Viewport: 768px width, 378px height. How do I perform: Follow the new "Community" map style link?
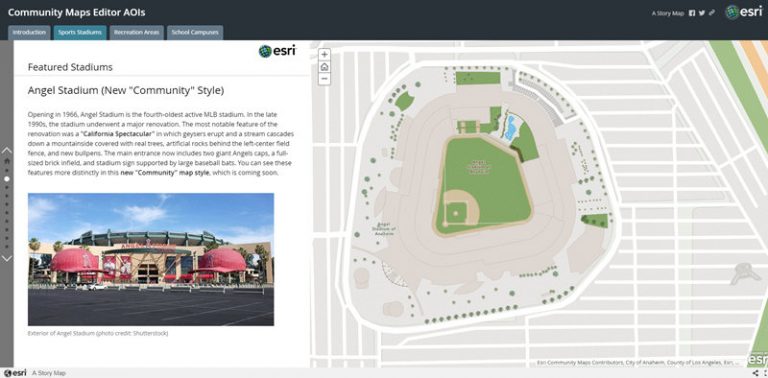click(x=165, y=173)
